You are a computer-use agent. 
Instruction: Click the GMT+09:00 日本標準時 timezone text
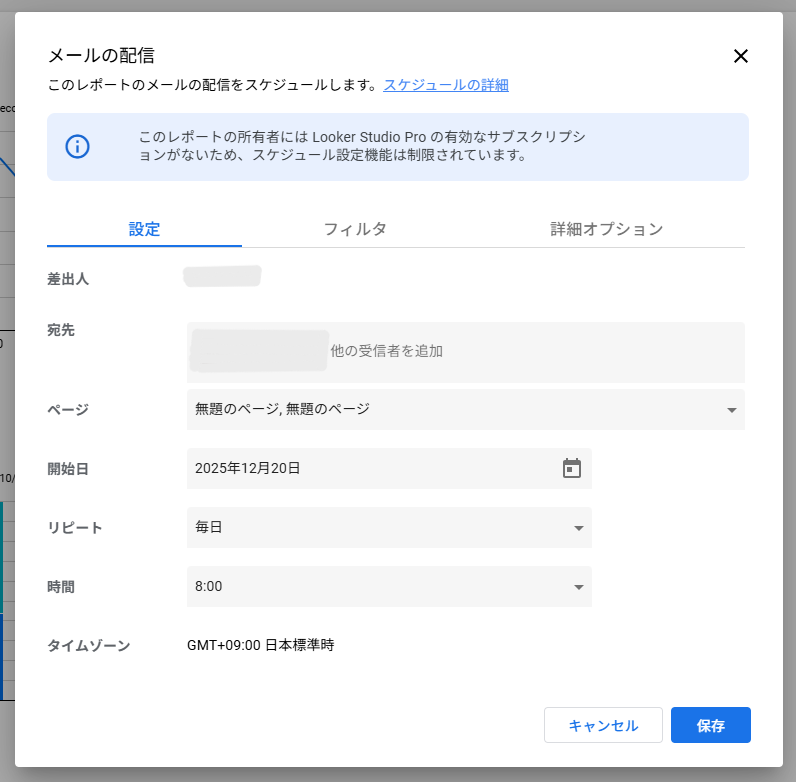tap(260, 645)
